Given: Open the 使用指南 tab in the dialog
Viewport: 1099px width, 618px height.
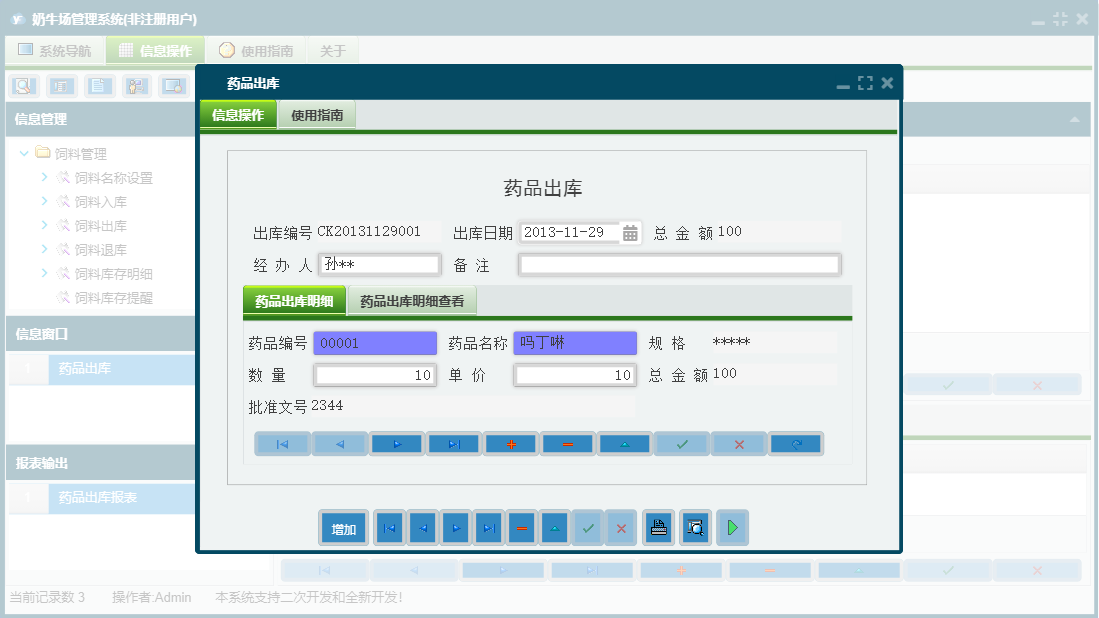Looking at the screenshot, I should (x=316, y=114).
